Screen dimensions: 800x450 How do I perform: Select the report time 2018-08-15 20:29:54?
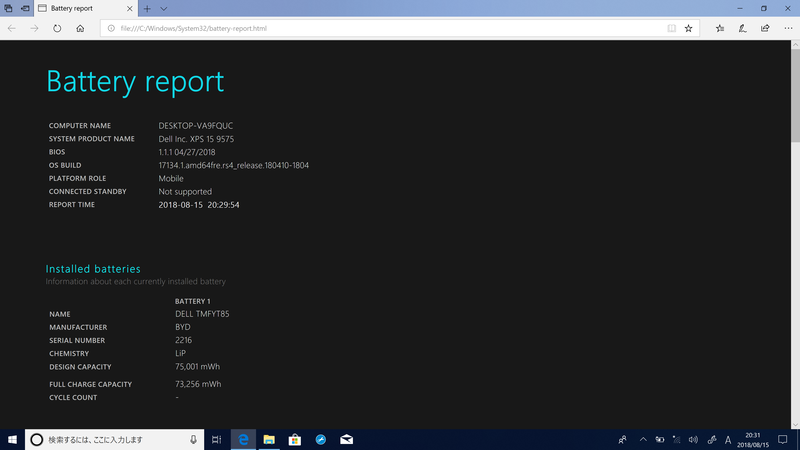198,205
